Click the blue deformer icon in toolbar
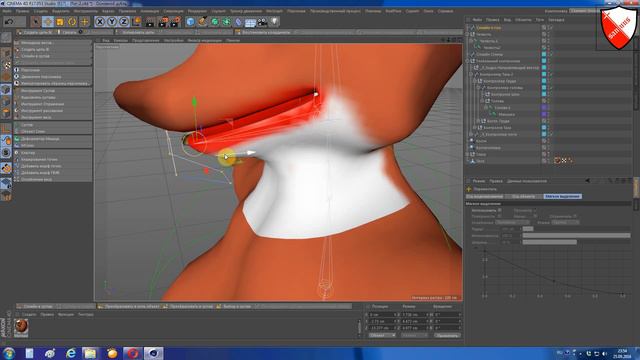The height and width of the screenshot is (360, 640). 239,22
